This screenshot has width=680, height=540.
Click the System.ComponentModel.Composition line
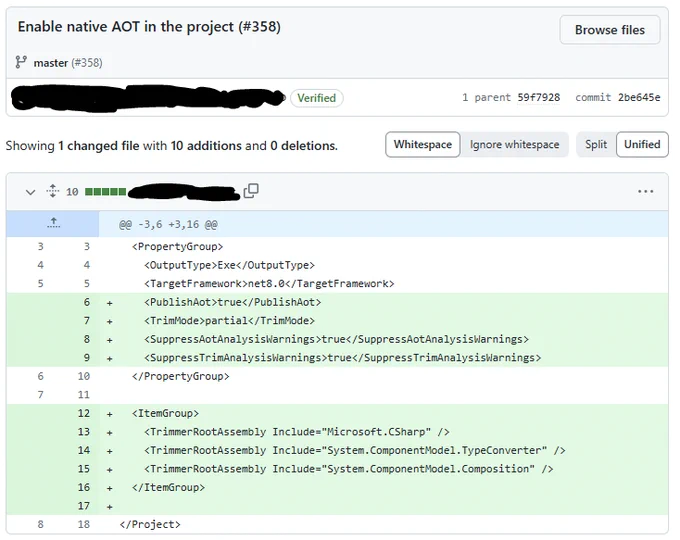(x=337, y=469)
